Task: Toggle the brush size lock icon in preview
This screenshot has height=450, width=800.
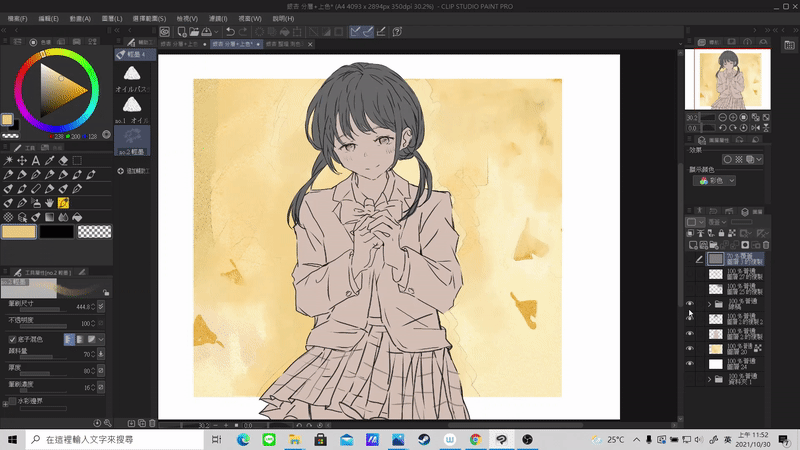Action: click(106, 292)
